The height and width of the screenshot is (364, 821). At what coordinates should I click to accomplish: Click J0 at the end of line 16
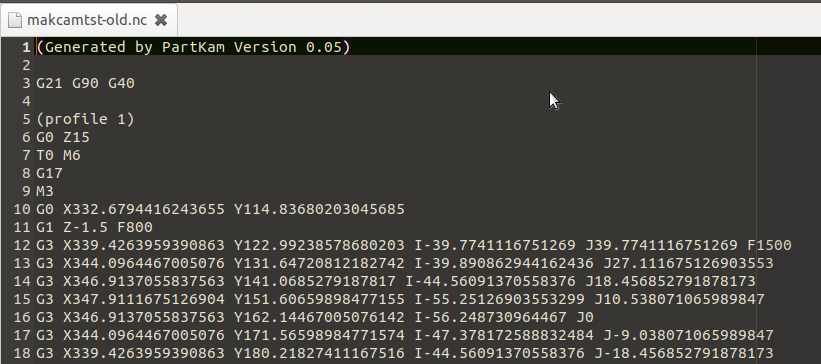[585, 317]
